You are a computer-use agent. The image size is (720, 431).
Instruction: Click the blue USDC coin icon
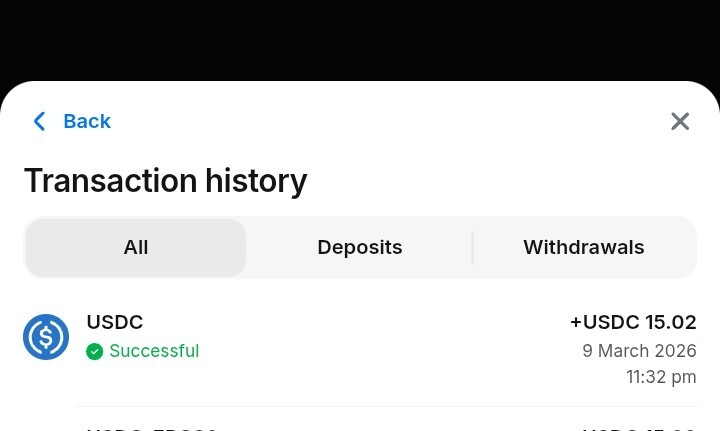(x=46, y=337)
